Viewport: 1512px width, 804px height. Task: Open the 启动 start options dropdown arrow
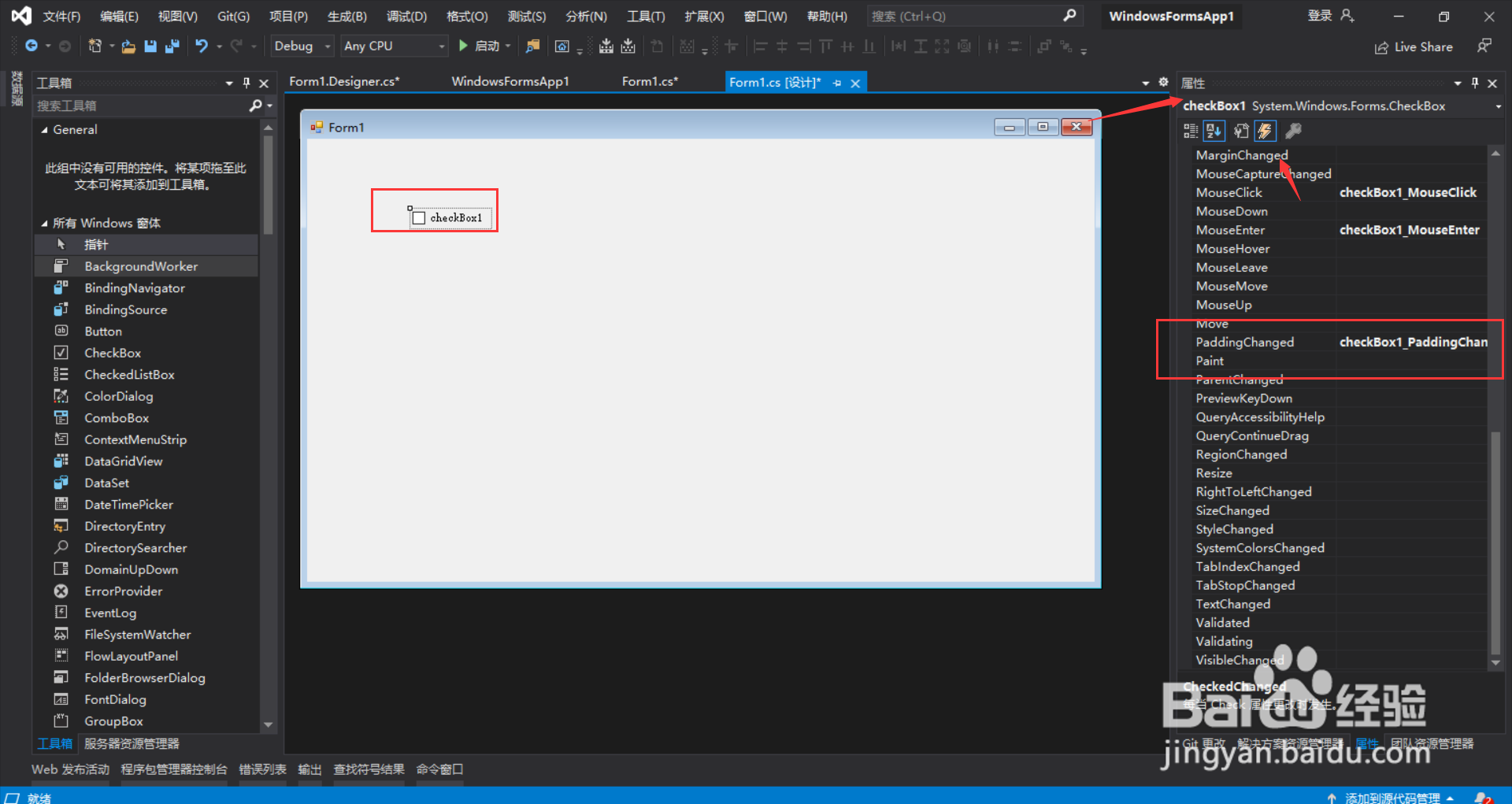pos(508,46)
